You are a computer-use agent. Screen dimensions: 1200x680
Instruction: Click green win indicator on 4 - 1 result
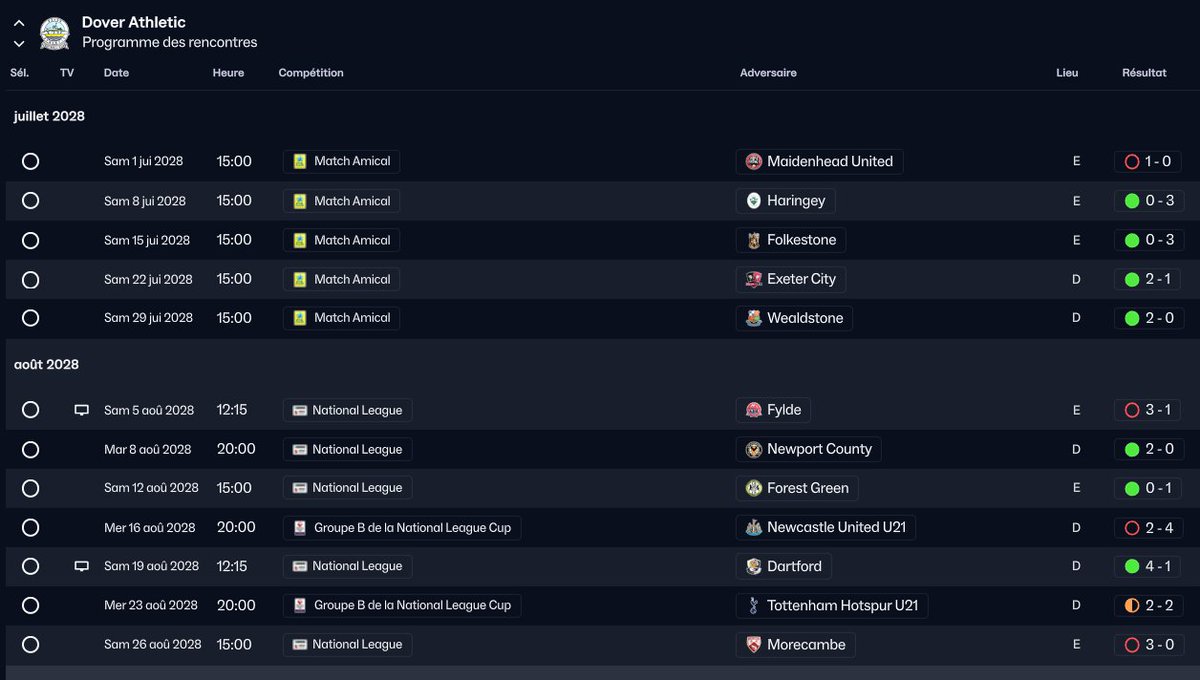point(1132,566)
